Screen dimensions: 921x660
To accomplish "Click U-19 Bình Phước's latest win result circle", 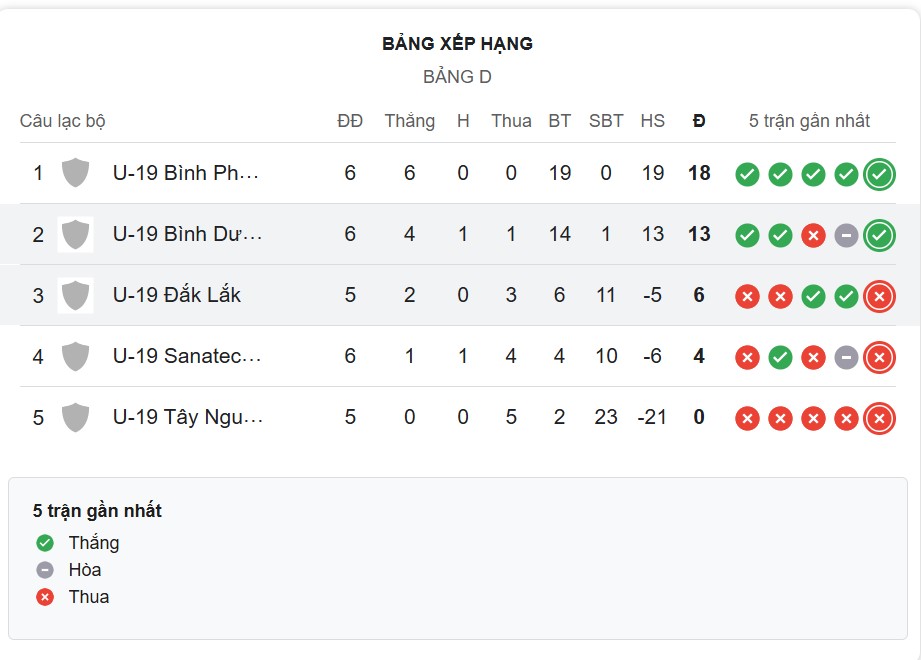I will click(x=878, y=172).
